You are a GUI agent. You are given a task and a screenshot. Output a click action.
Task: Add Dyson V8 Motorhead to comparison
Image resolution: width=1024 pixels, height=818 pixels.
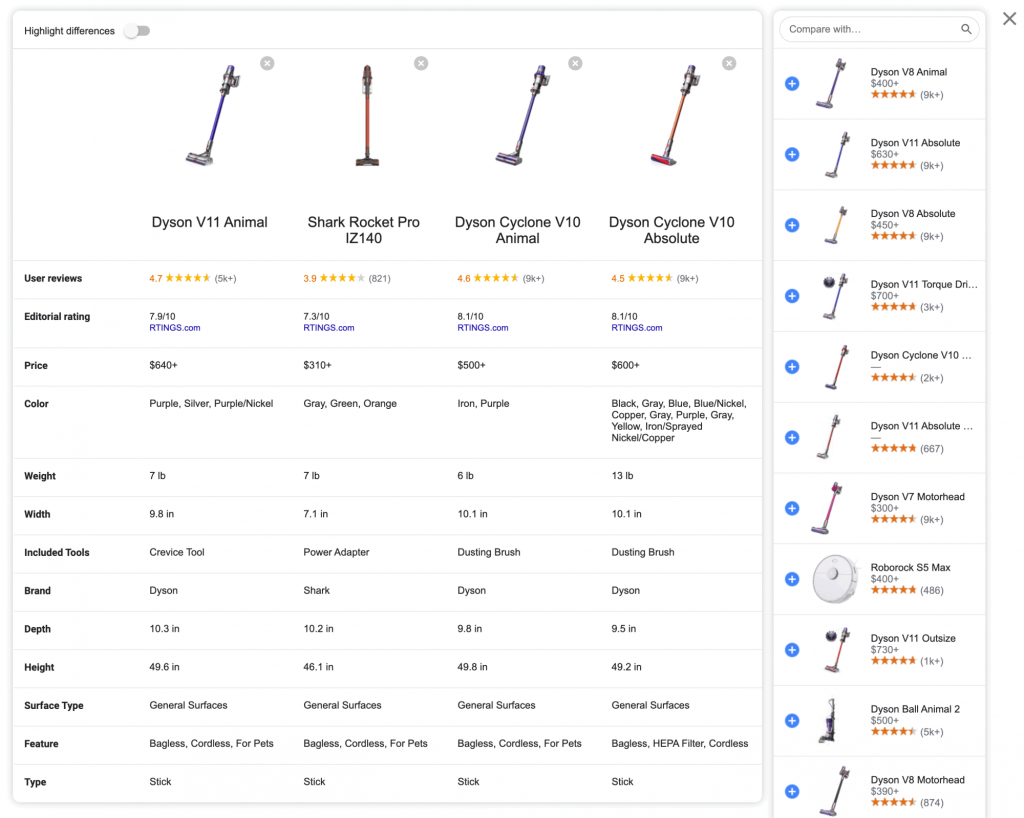(792, 792)
